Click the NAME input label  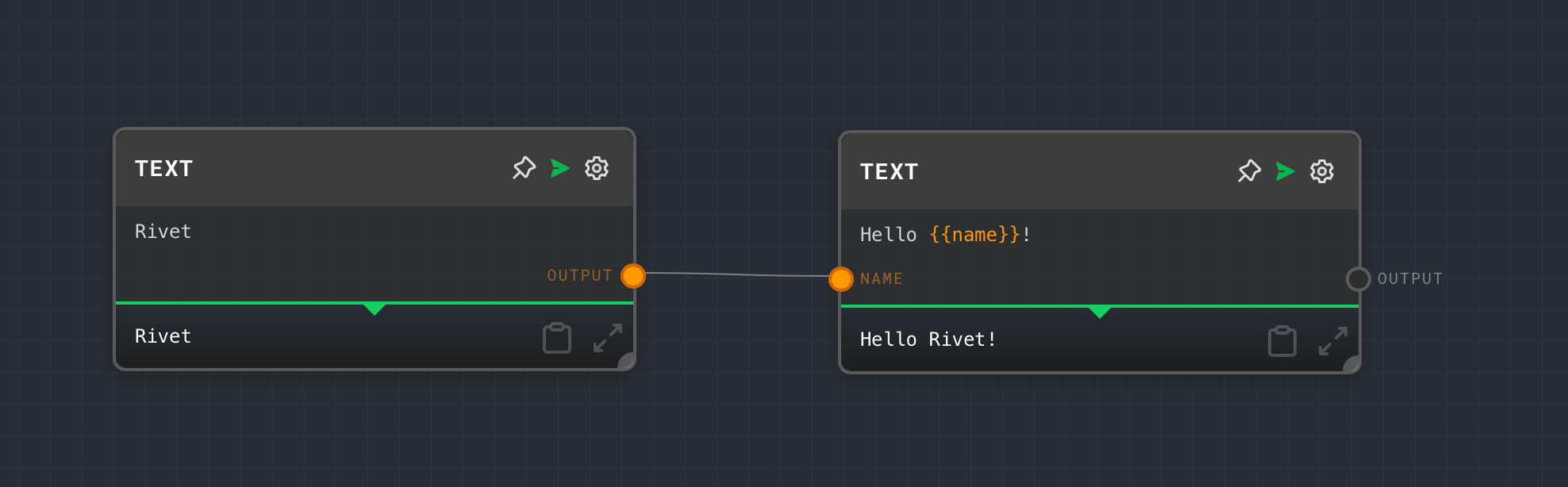click(882, 279)
